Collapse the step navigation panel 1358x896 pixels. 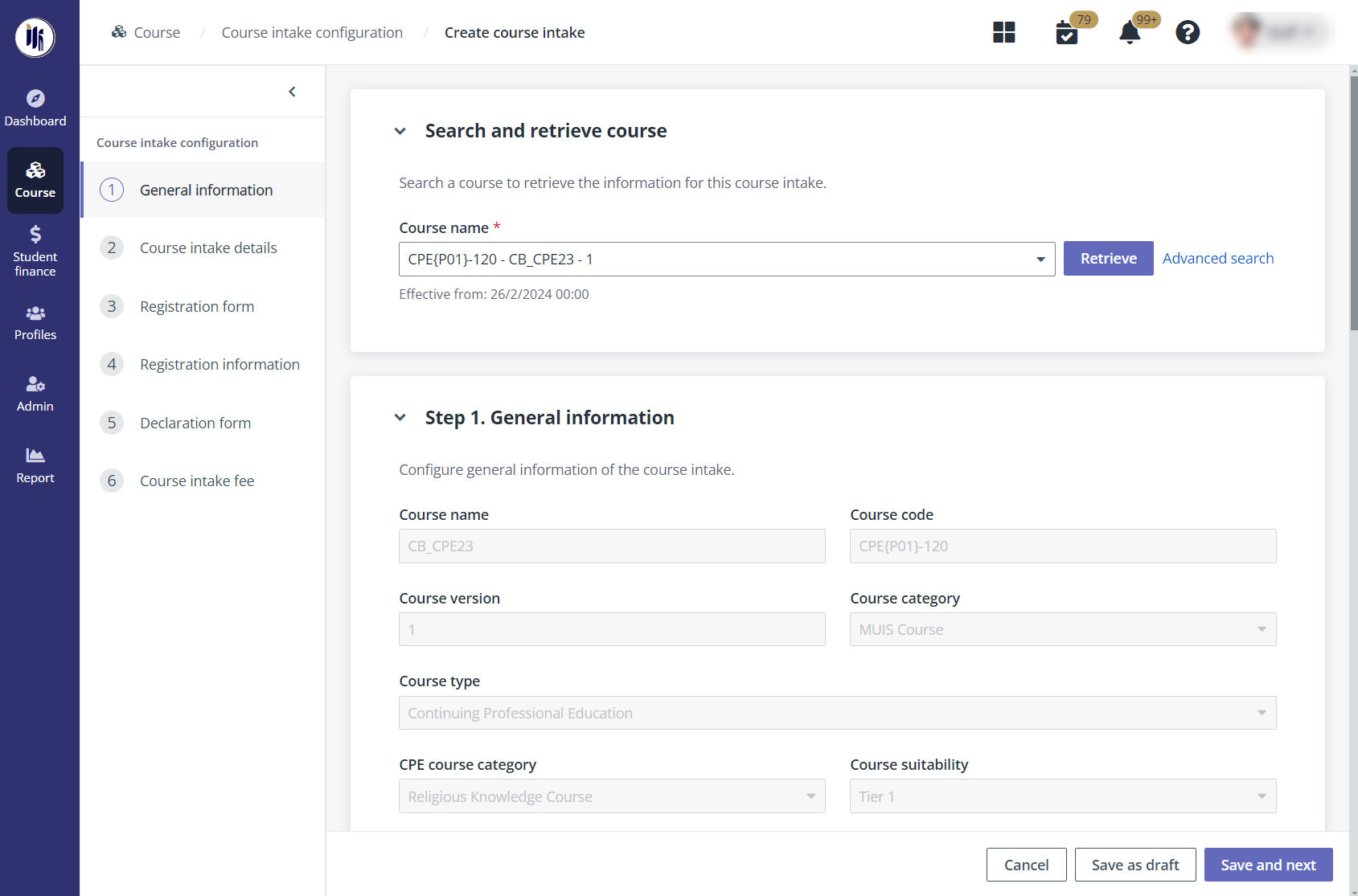[x=292, y=92]
